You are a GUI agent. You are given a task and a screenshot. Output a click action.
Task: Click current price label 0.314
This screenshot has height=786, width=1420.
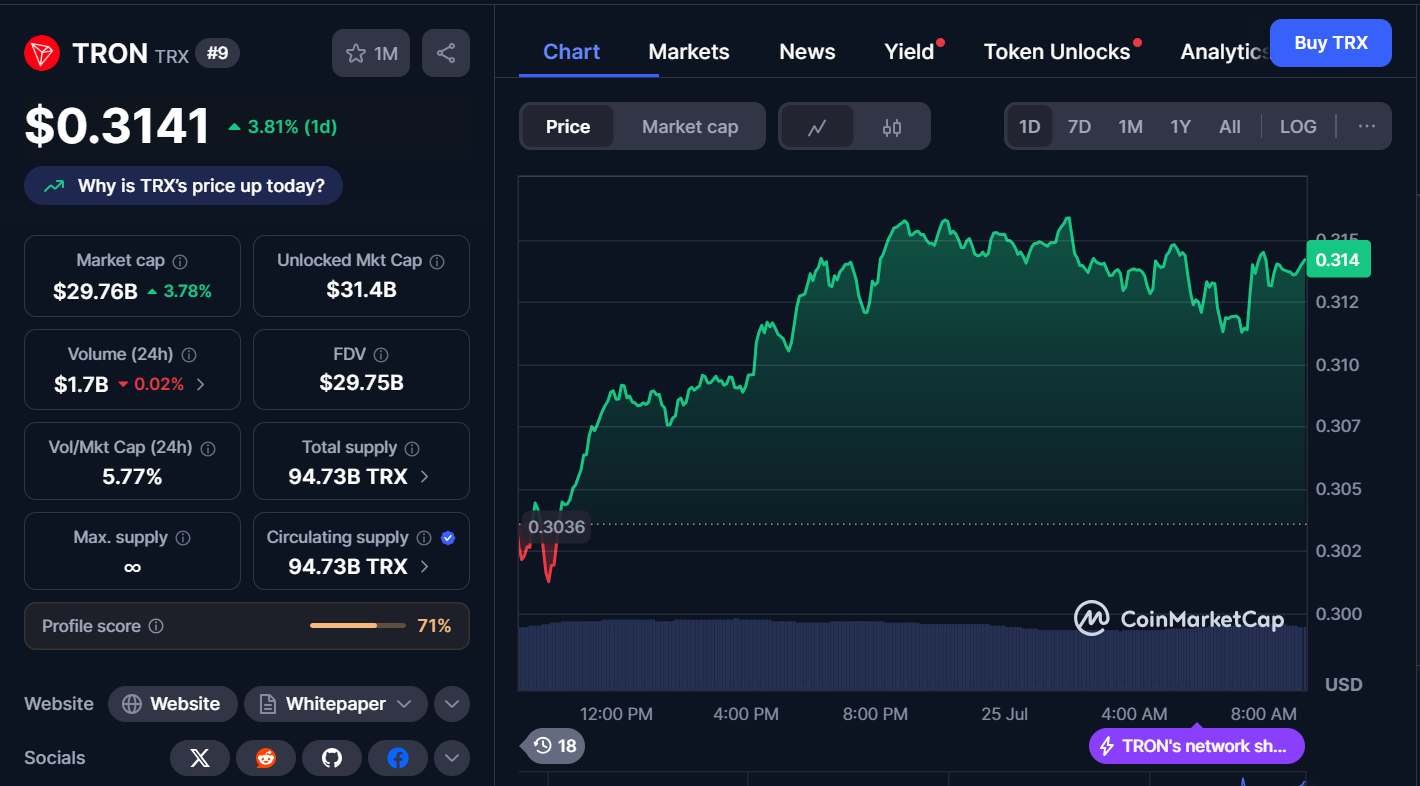(x=1338, y=260)
